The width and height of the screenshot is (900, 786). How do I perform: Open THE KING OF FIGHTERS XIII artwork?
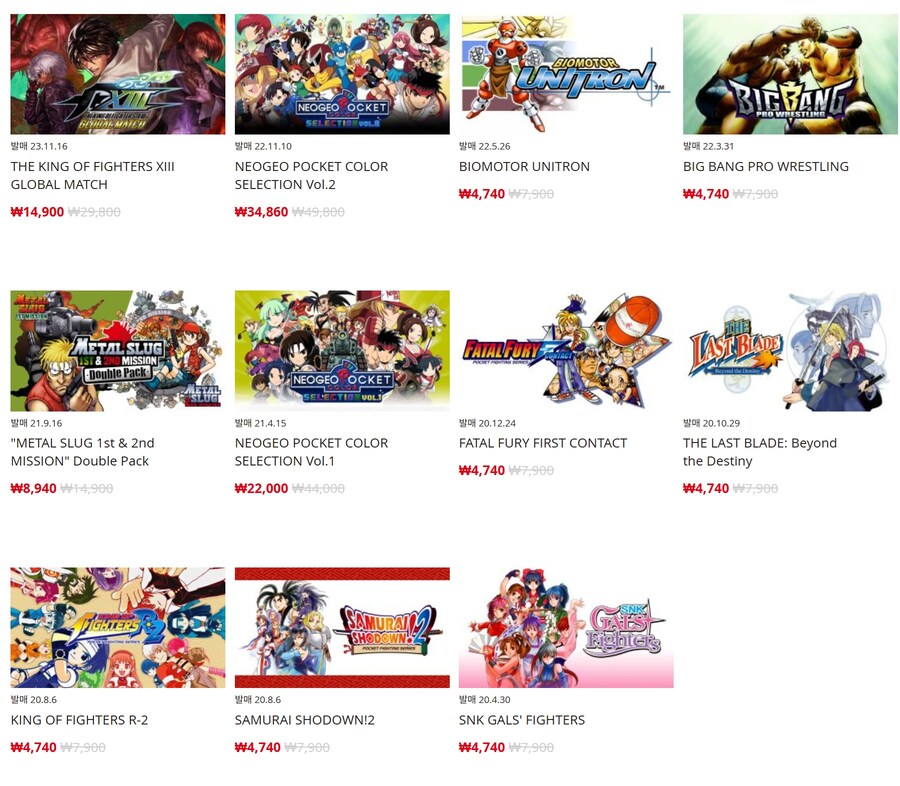tap(118, 75)
